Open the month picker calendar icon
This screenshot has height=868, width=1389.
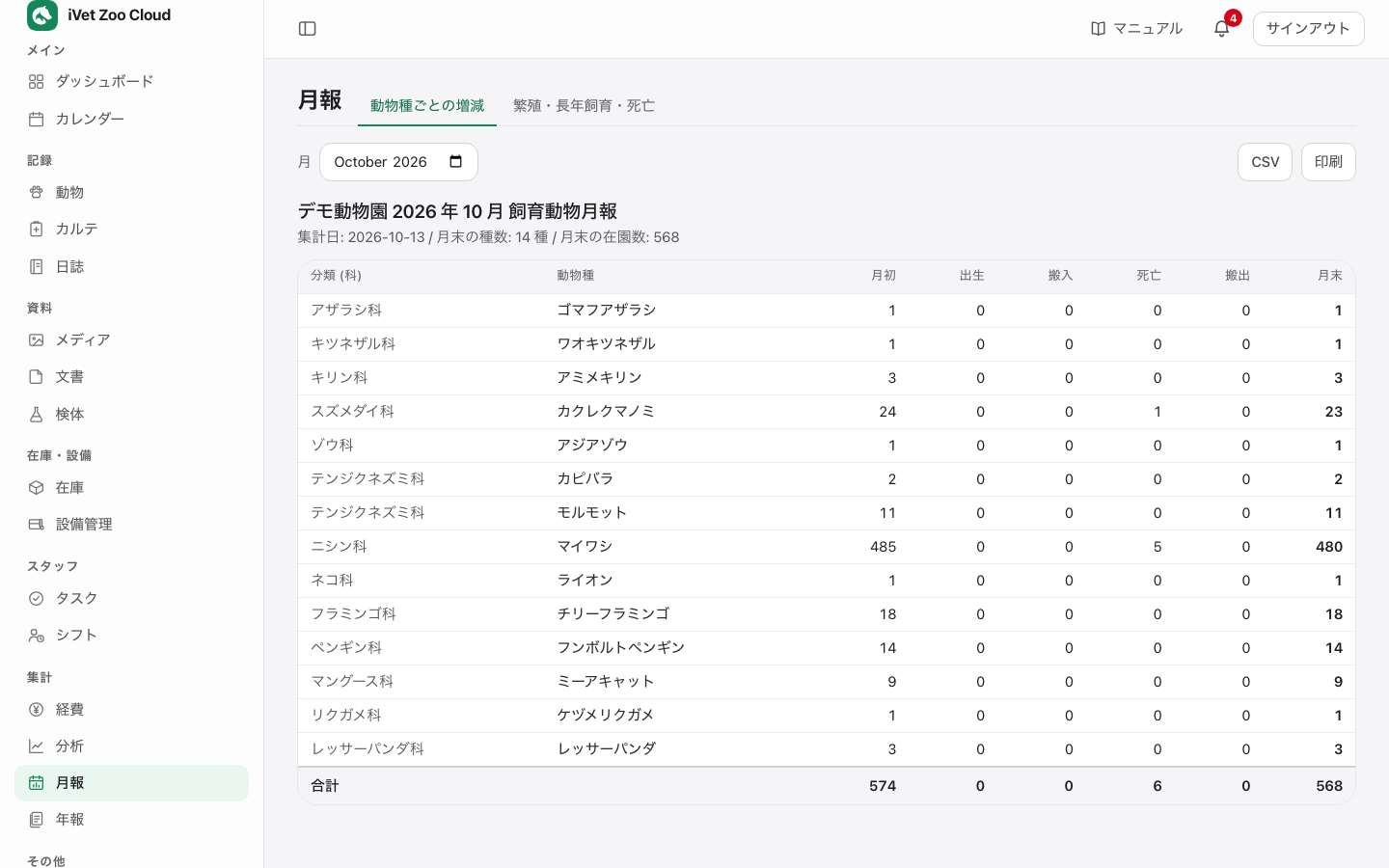click(x=456, y=161)
